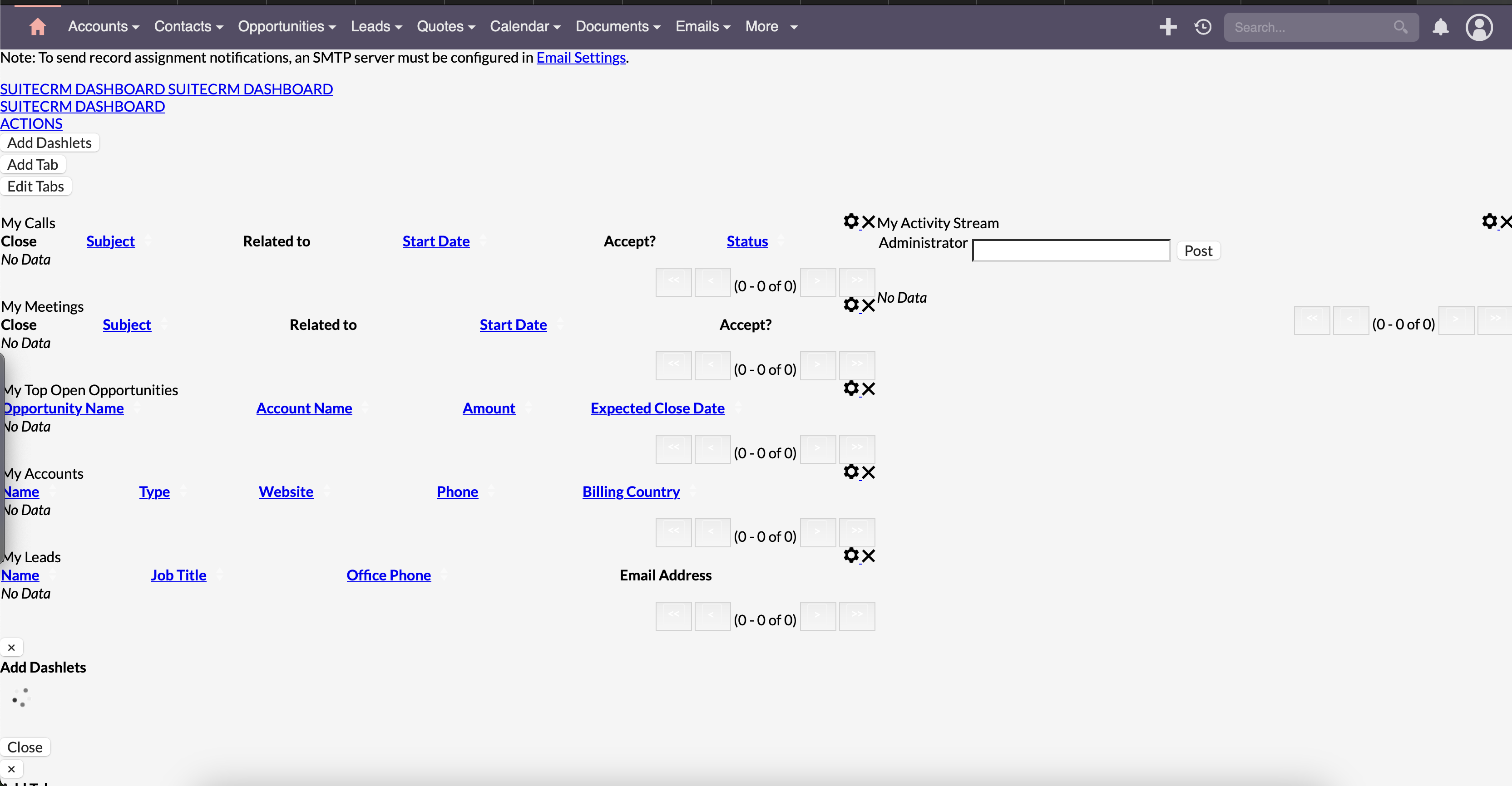Click the My Calls first-page arrow button

tap(673, 282)
